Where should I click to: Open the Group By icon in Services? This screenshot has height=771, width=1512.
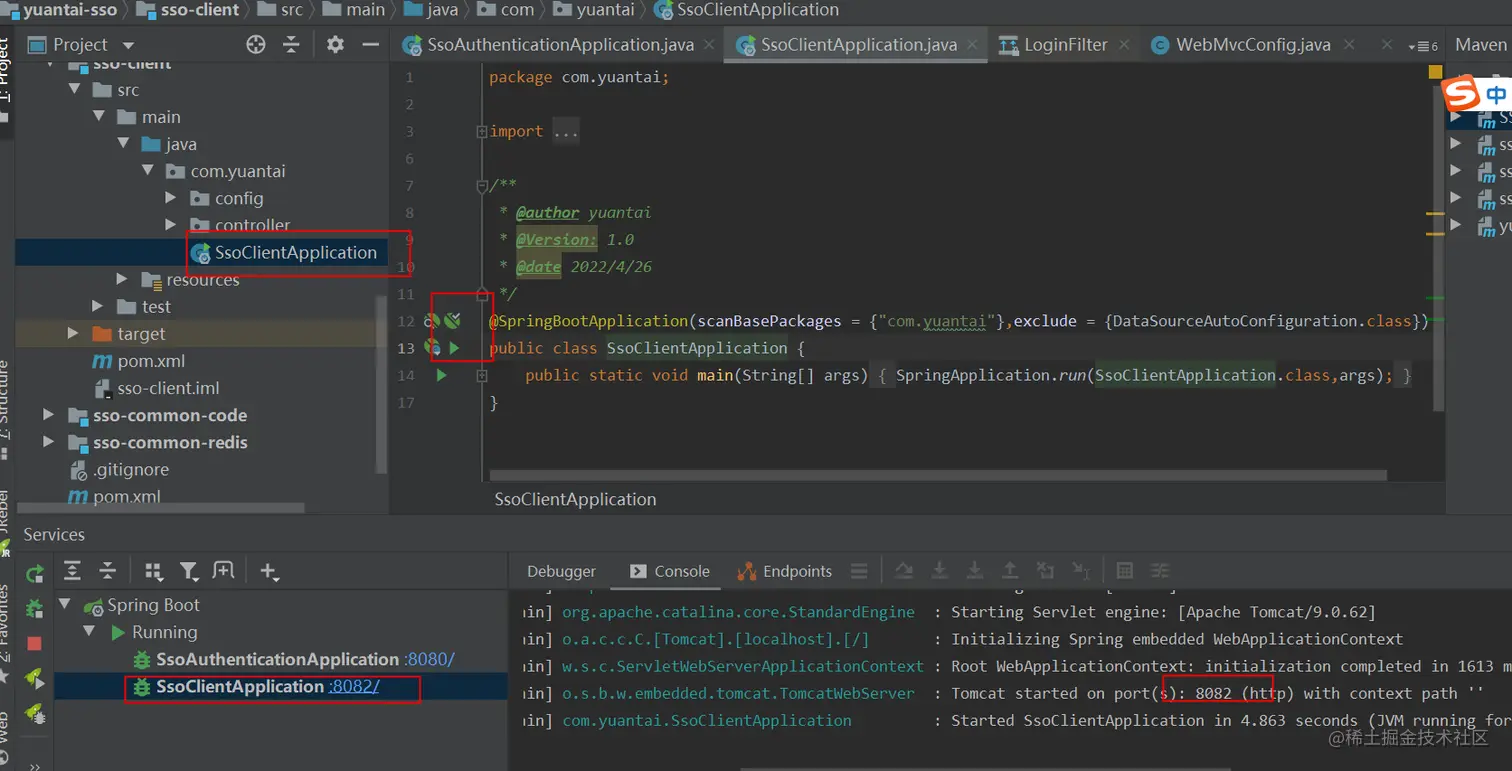pos(153,571)
